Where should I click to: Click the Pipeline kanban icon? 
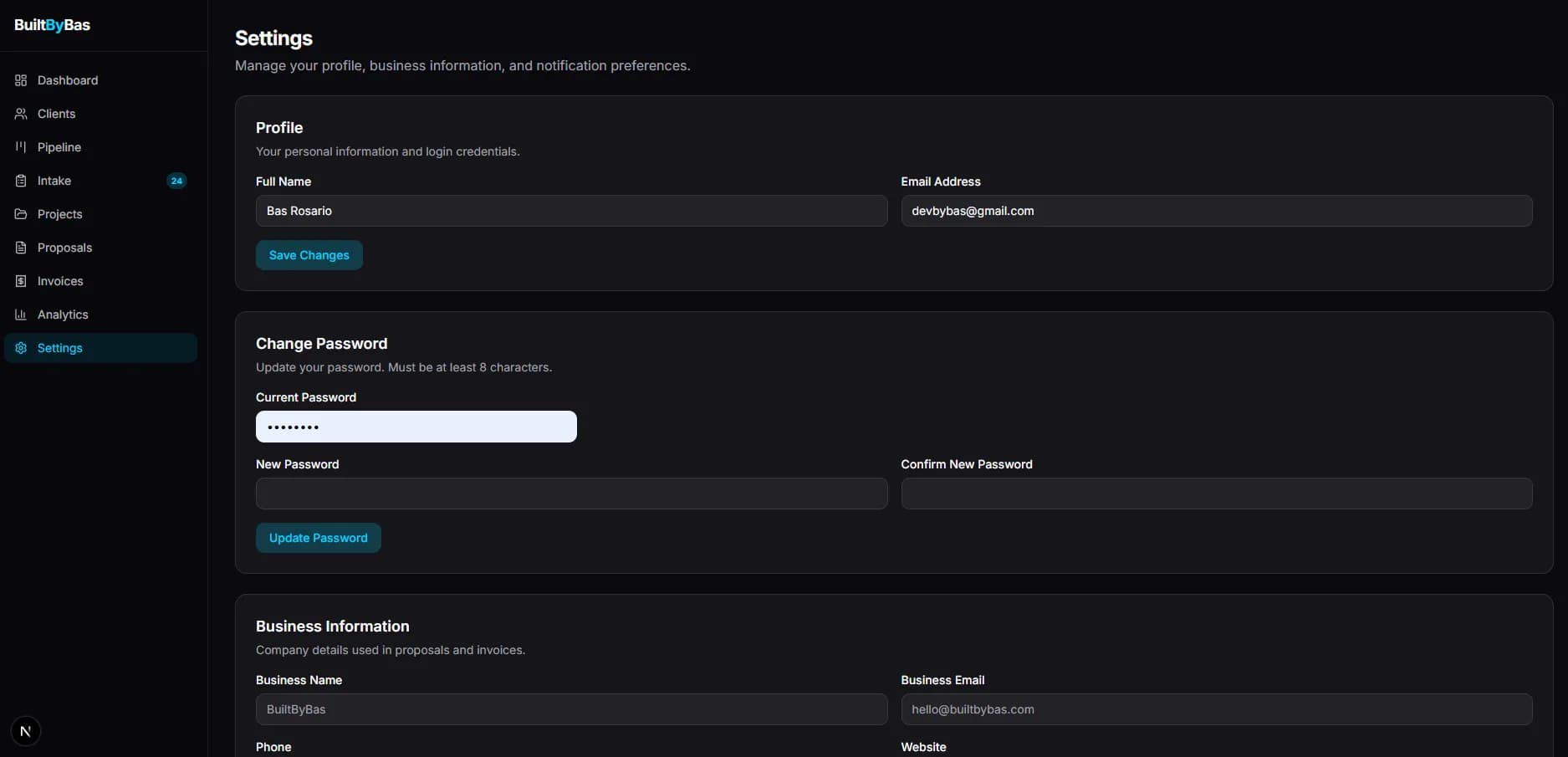(x=21, y=147)
